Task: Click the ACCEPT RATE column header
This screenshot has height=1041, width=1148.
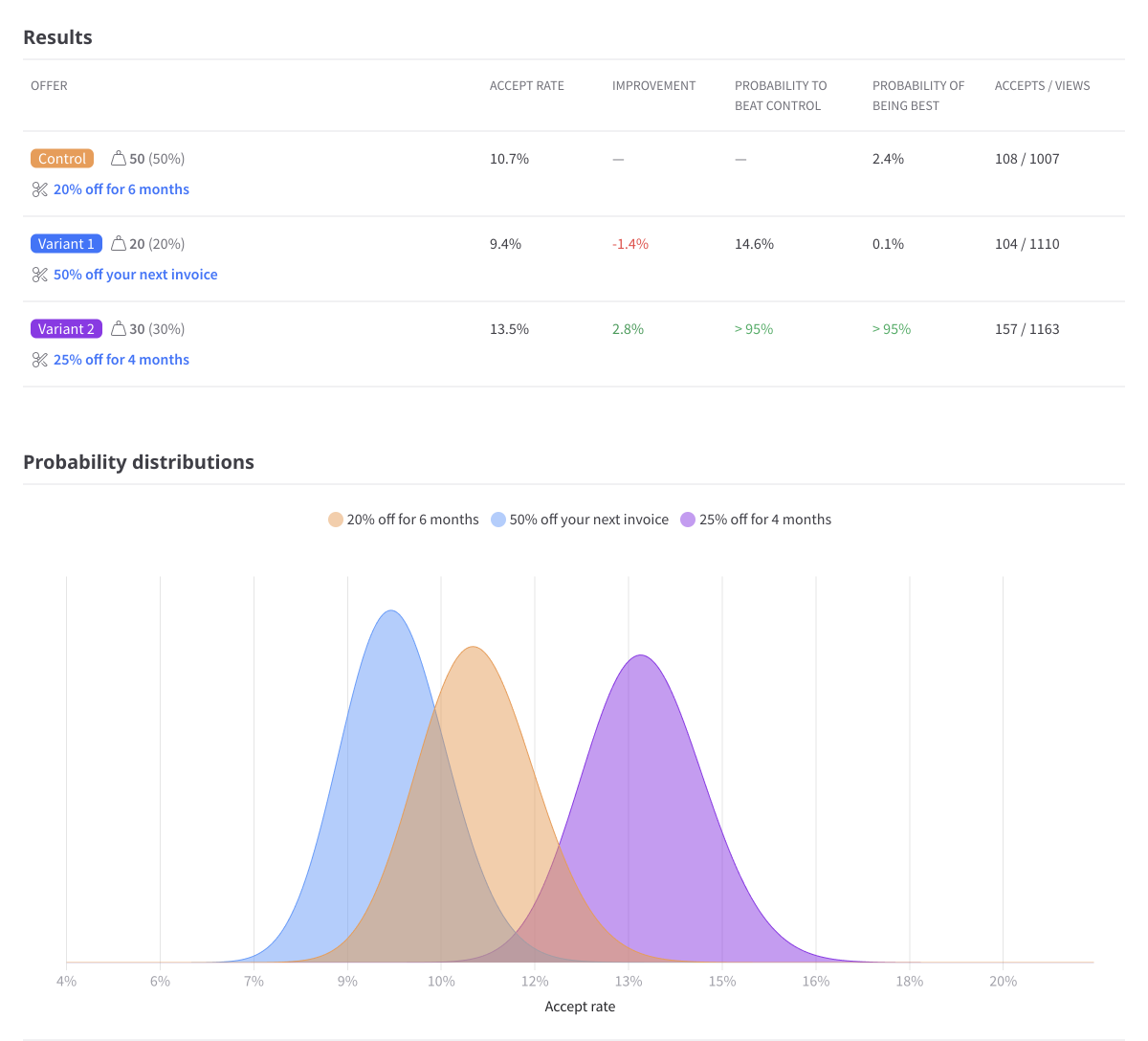Action: 526,85
